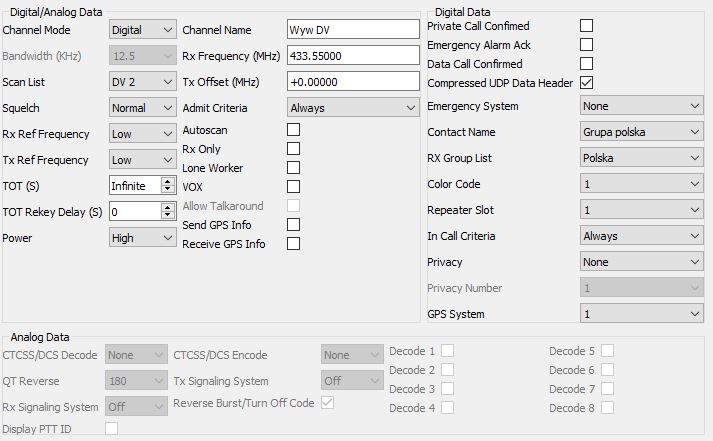The image size is (713, 441).
Task: Increase the TOT (S) value with up arrow
Action: click(168, 181)
